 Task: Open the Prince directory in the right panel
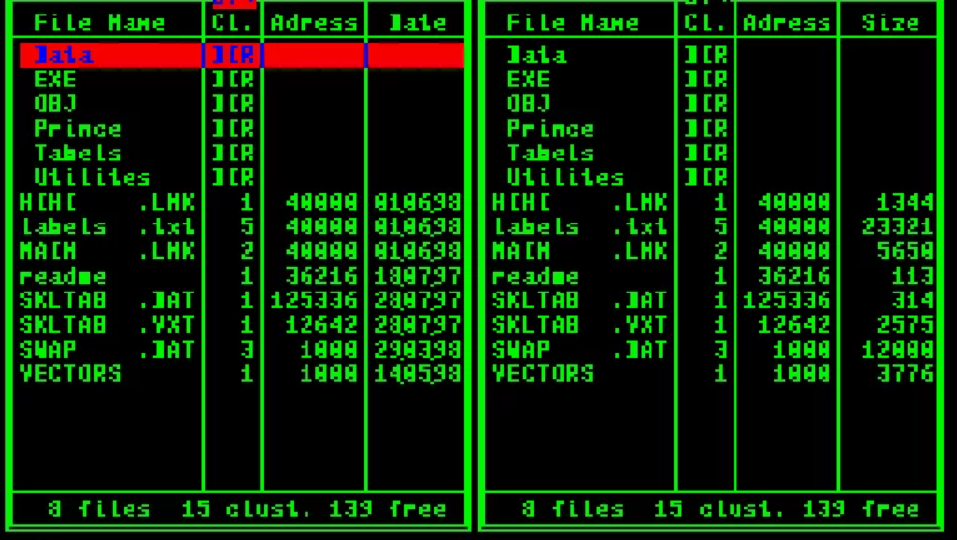tap(551, 129)
